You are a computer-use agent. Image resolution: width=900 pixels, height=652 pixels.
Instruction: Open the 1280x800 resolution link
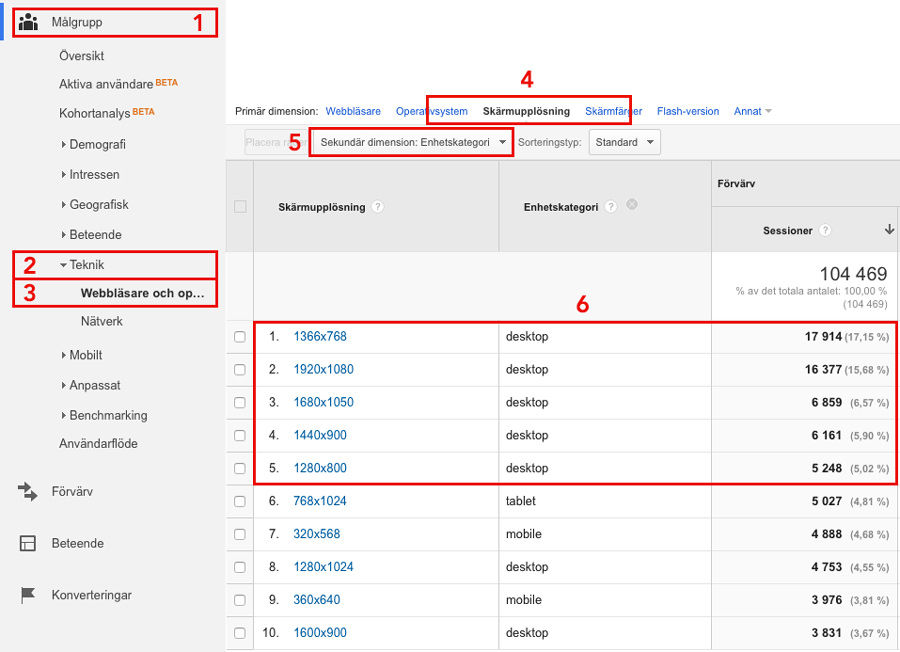click(x=320, y=468)
